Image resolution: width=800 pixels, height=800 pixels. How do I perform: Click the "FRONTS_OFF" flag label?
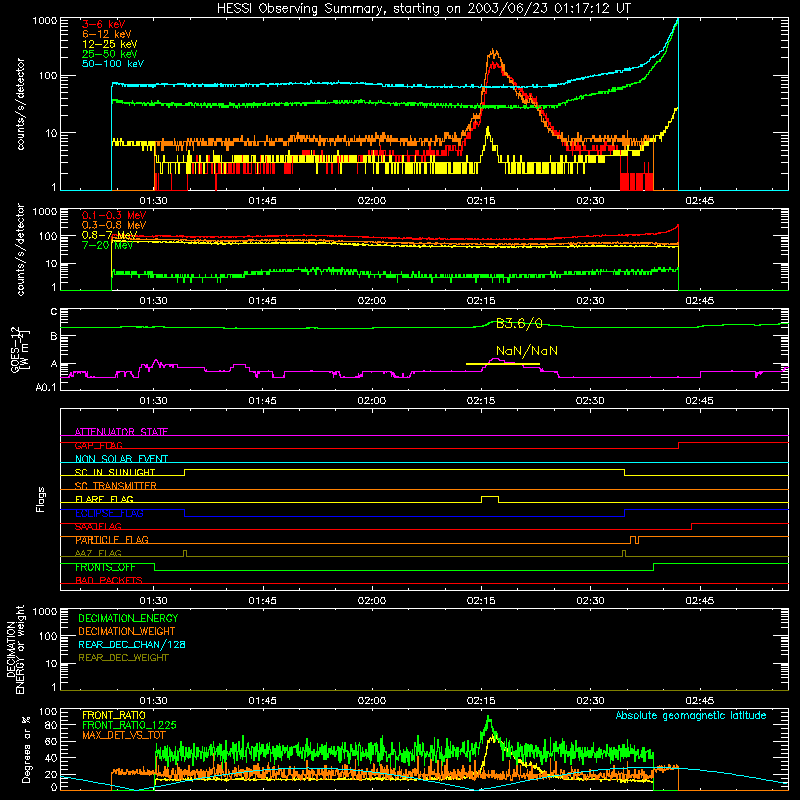(105, 567)
